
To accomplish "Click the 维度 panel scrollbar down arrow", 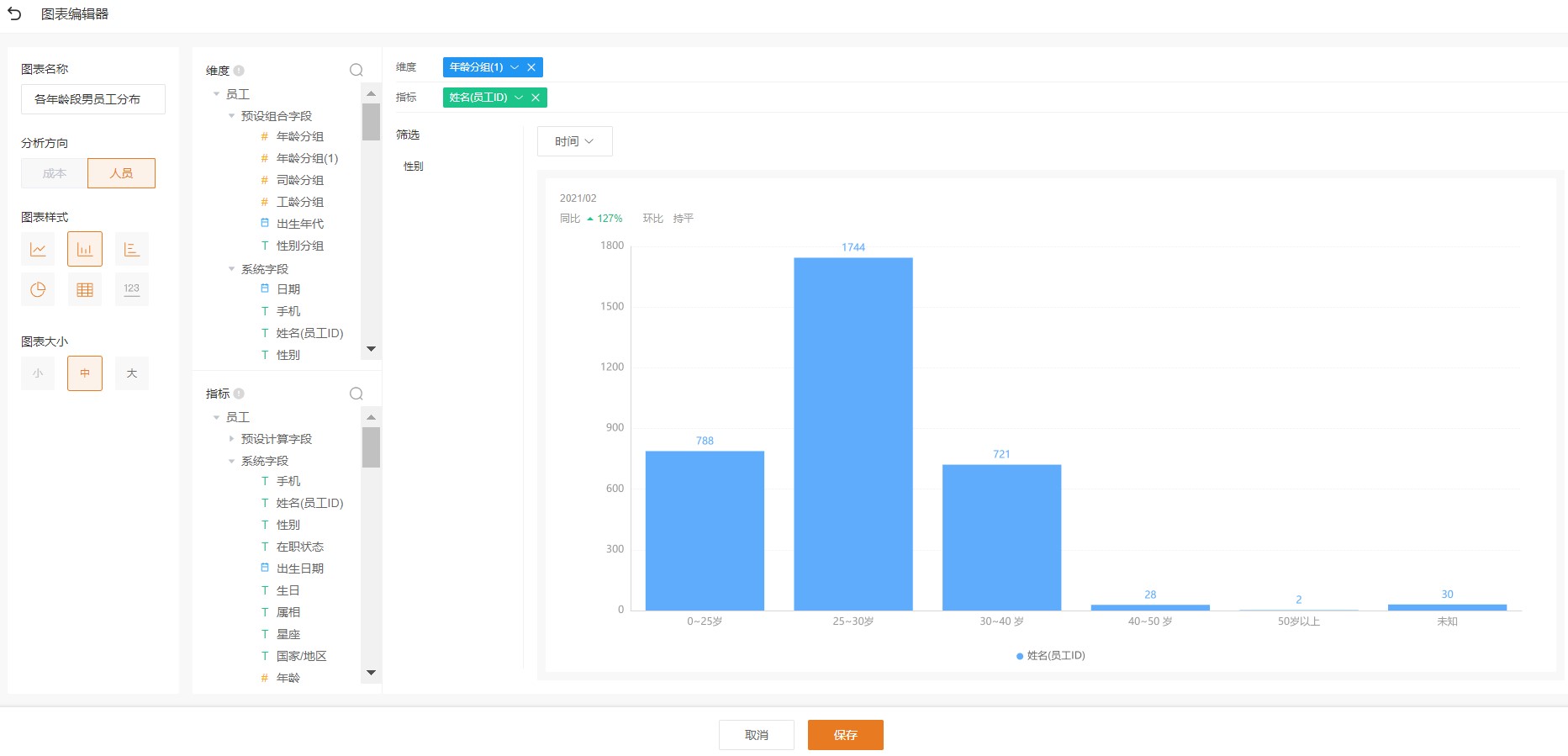I will pos(371,349).
